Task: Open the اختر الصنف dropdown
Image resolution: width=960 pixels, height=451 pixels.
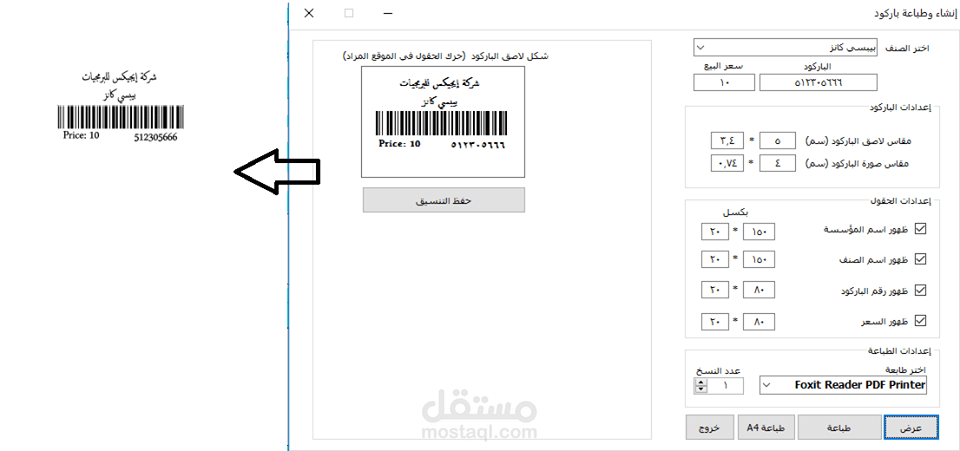Action: pyautogui.click(x=786, y=47)
